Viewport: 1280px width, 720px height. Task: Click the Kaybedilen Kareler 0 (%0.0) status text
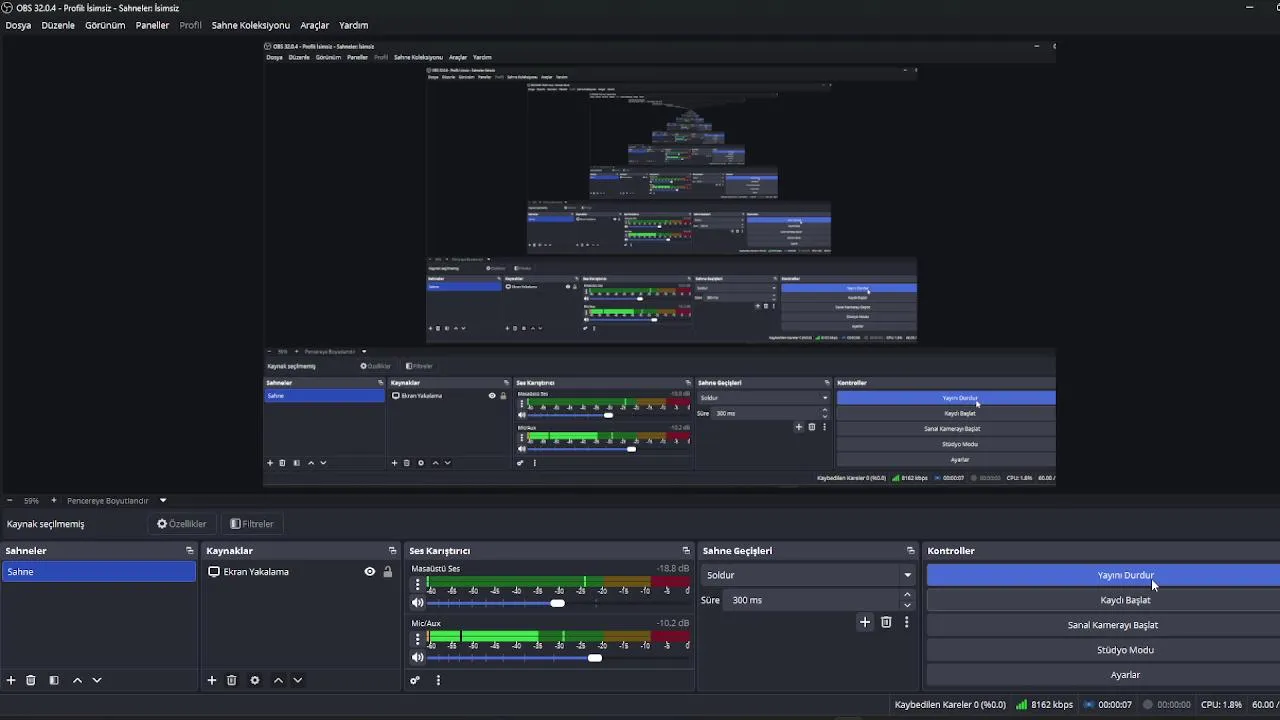pos(950,705)
